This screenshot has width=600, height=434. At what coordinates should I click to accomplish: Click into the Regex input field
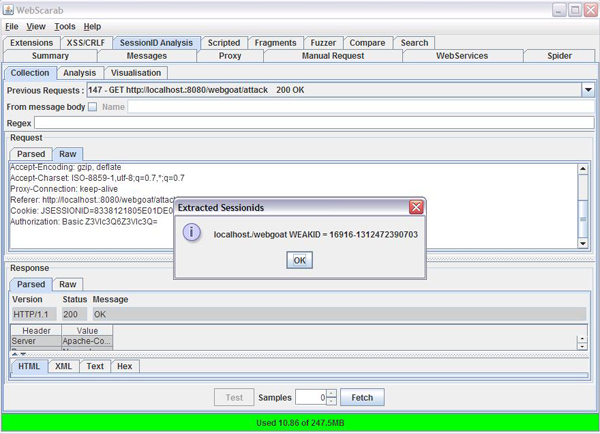coord(310,123)
